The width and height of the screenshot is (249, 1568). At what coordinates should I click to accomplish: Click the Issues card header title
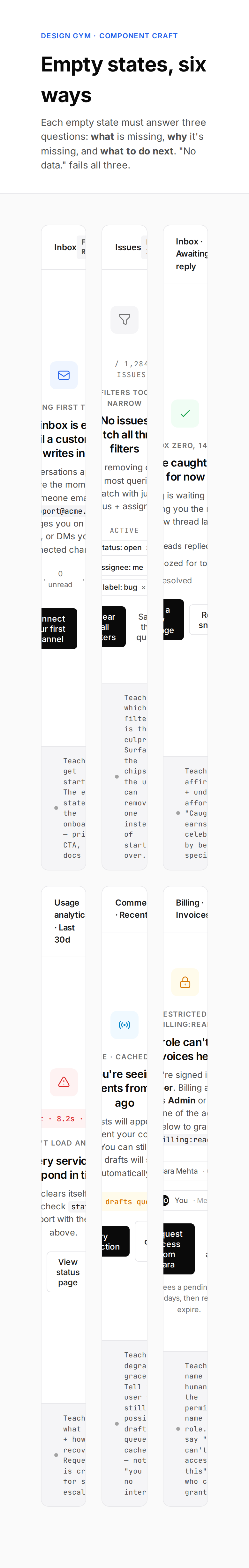tap(128, 247)
